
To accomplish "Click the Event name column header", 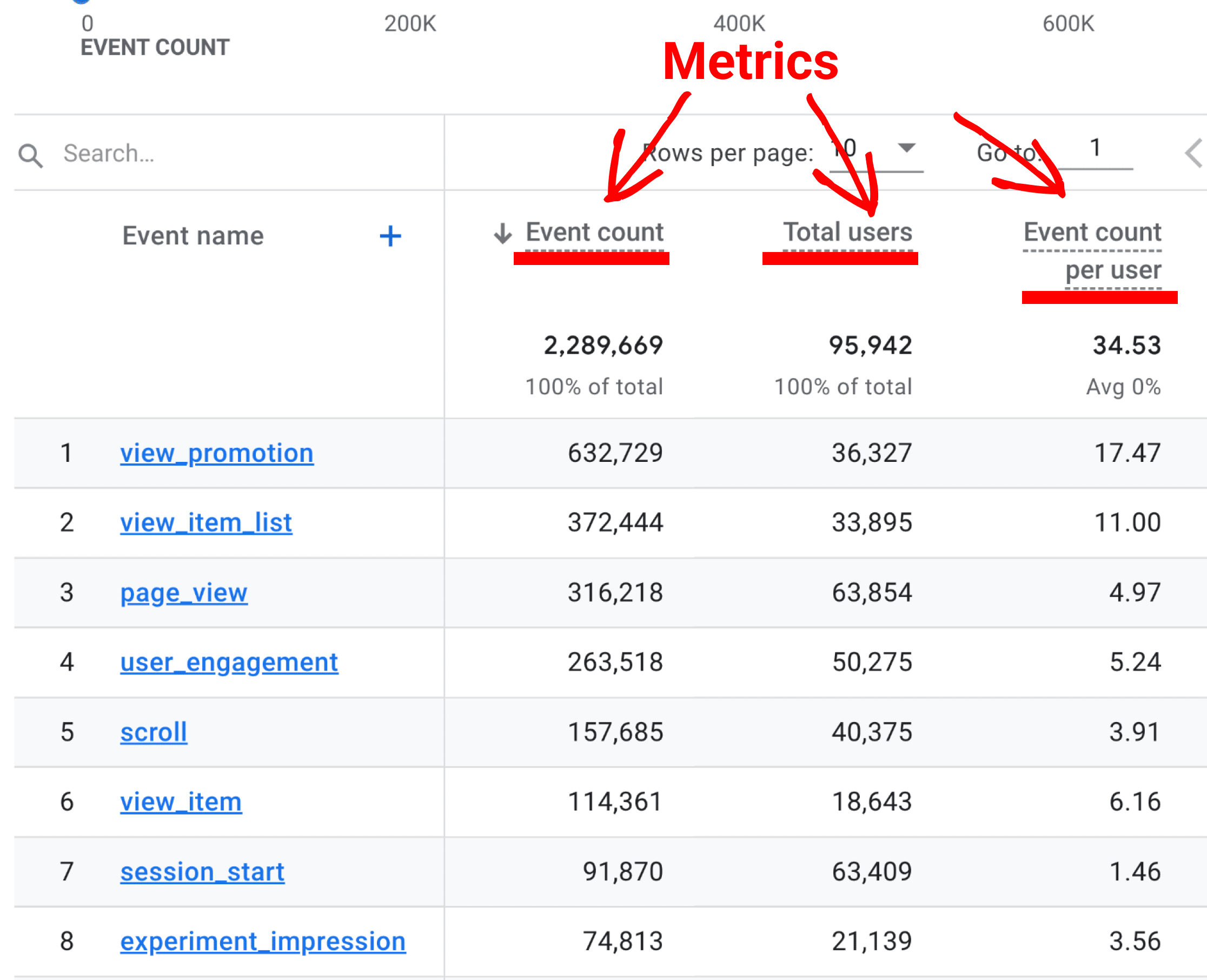I will coord(193,235).
